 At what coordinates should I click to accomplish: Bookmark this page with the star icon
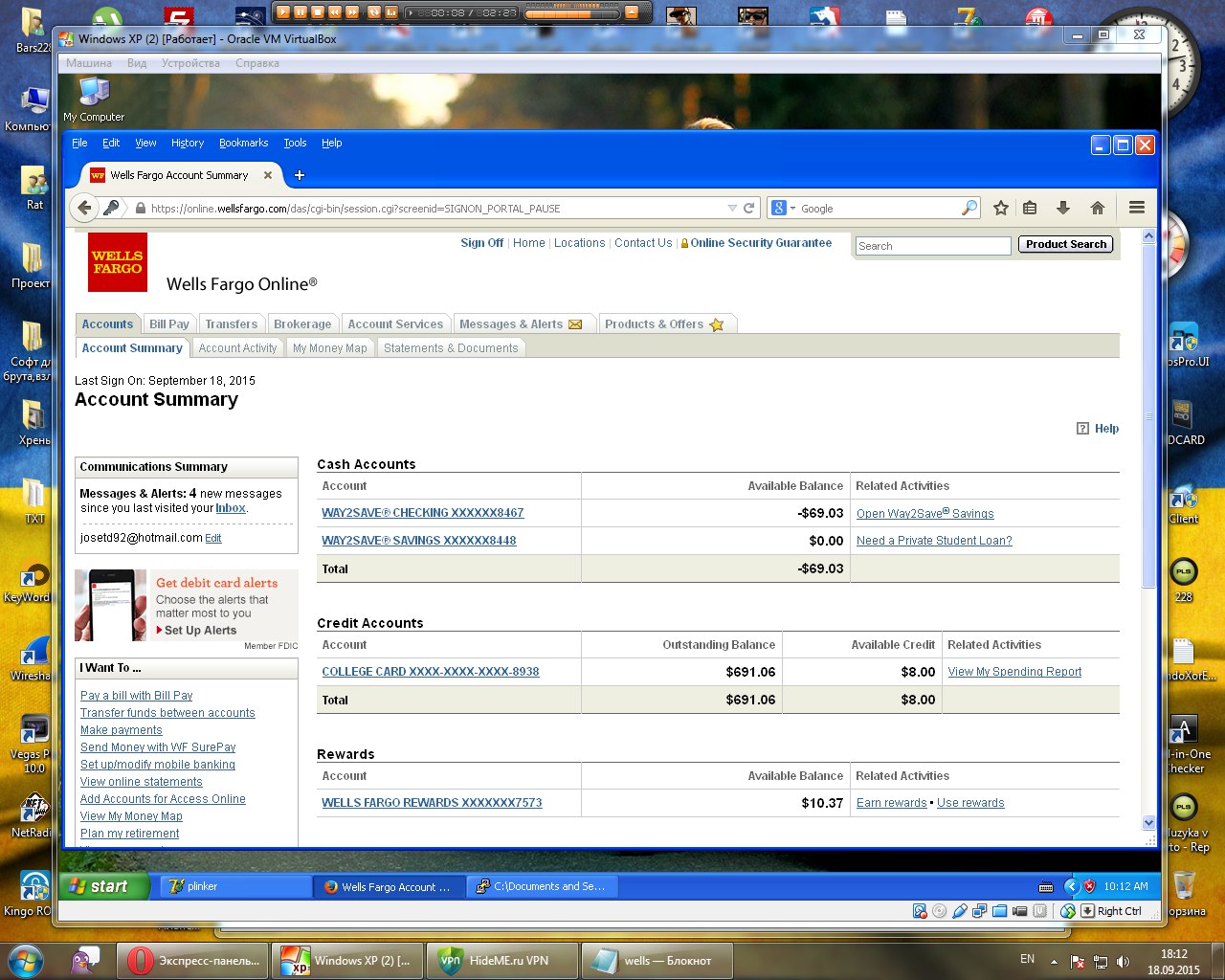click(x=1001, y=208)
